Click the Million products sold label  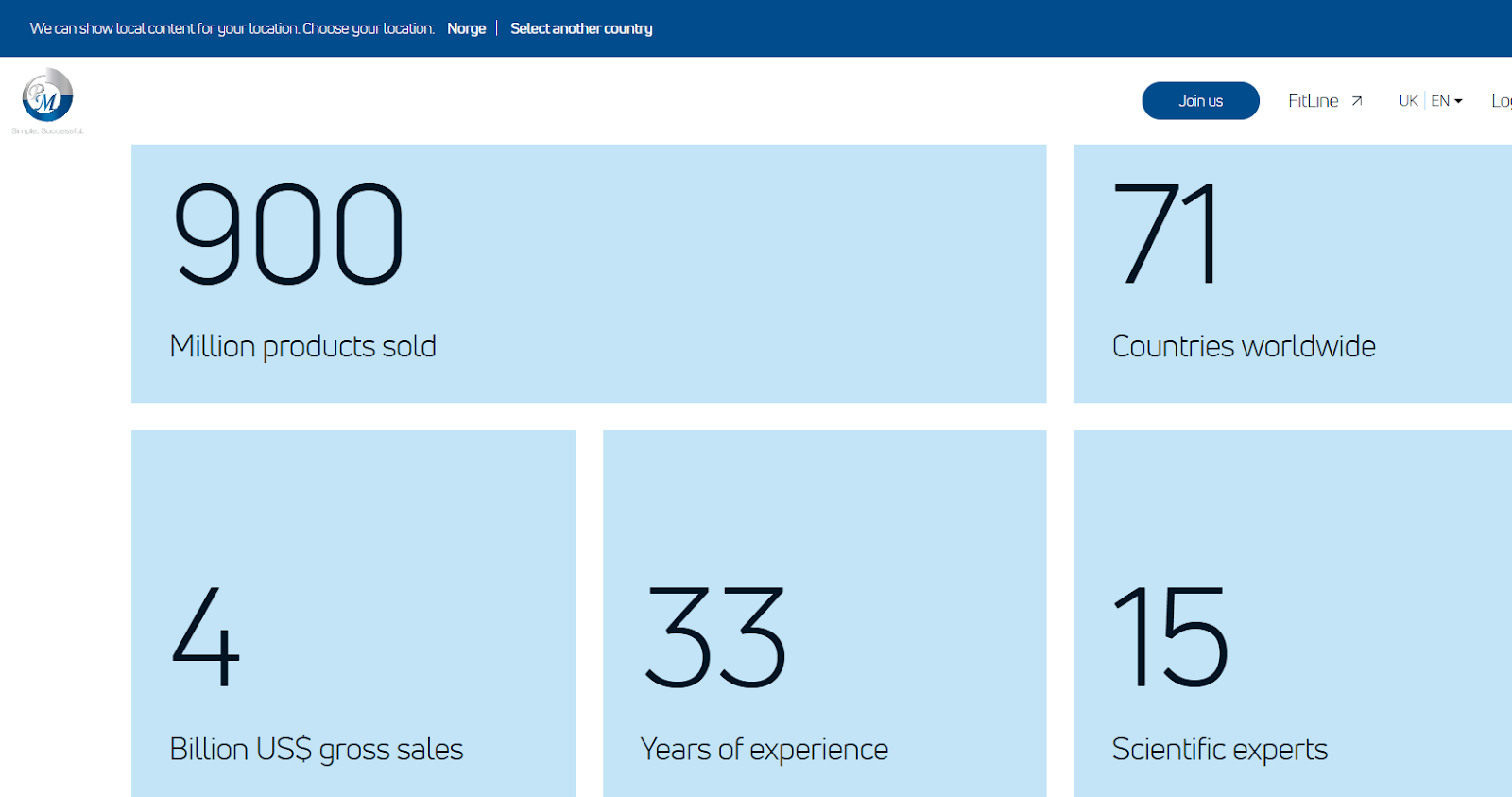302,346
